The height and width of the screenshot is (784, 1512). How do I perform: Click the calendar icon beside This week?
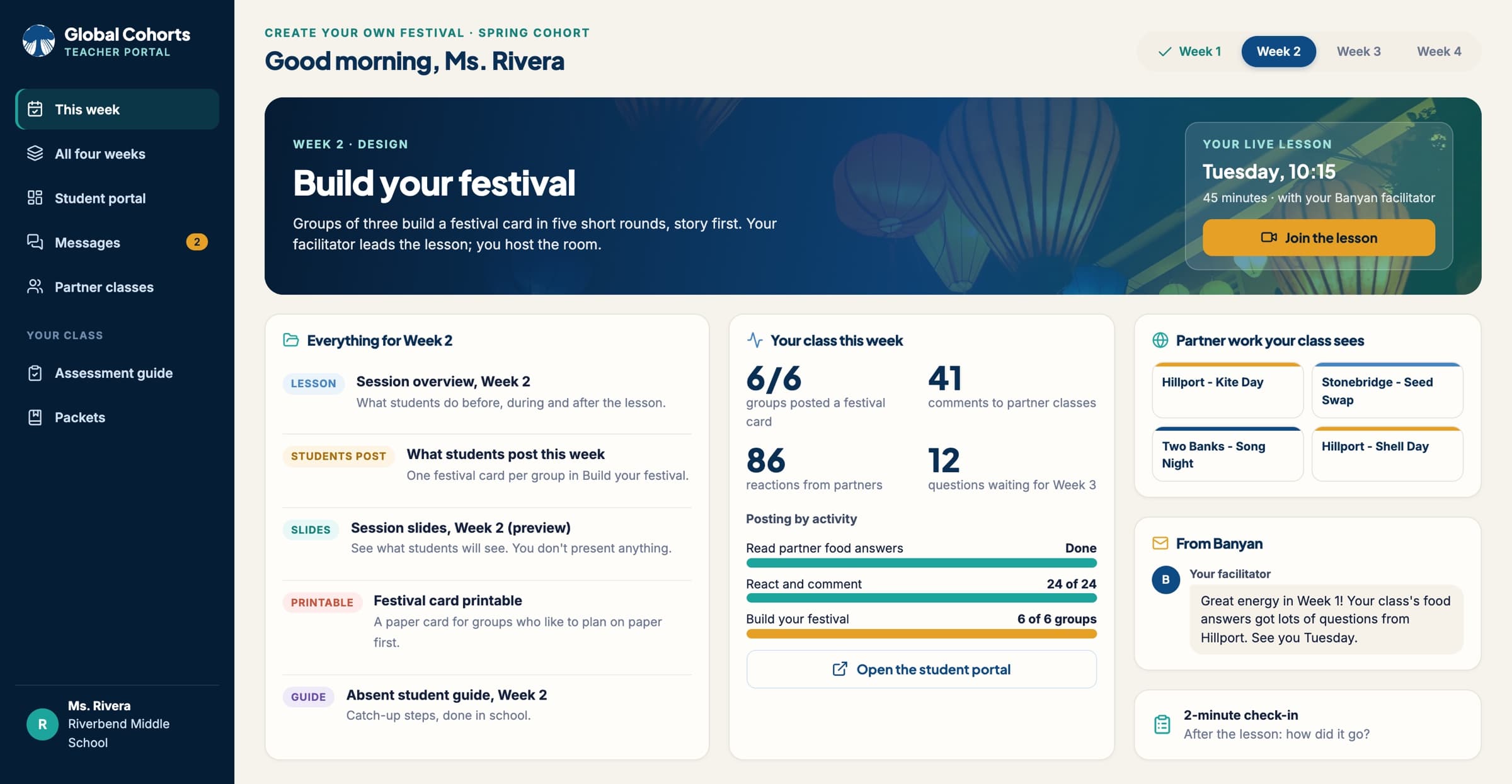35,109
